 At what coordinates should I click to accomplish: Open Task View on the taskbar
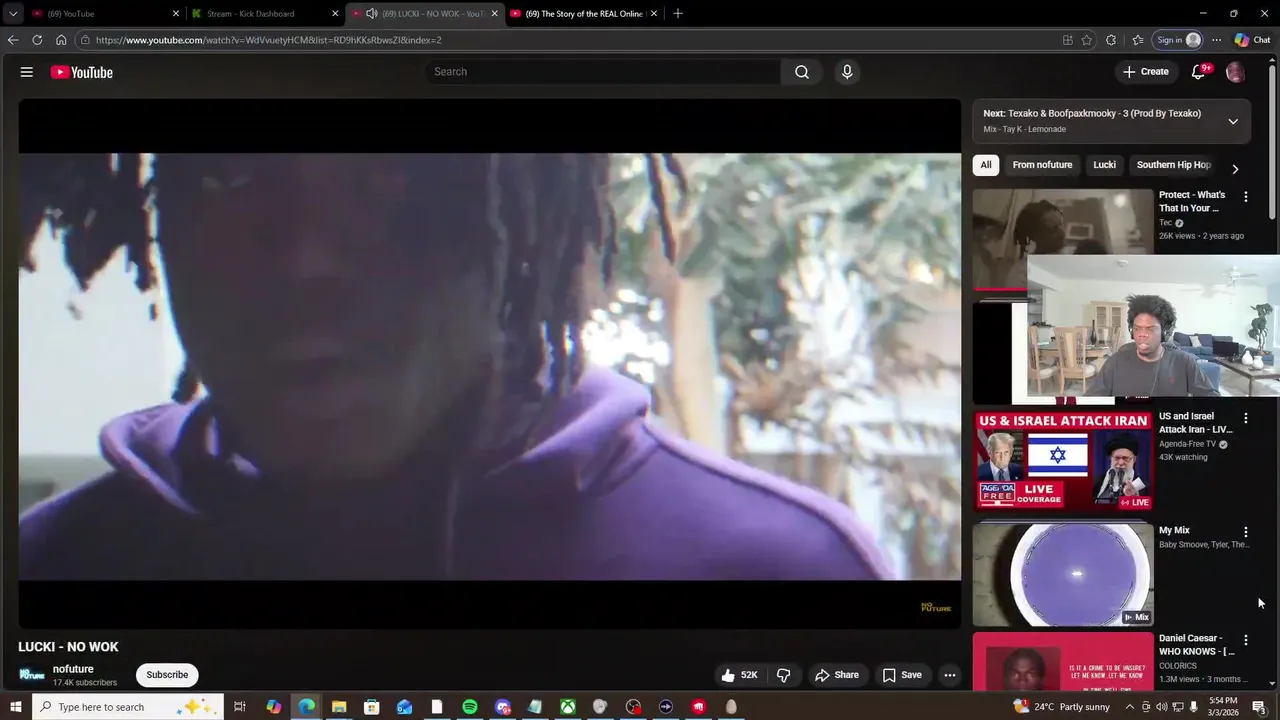coord(240,707)
